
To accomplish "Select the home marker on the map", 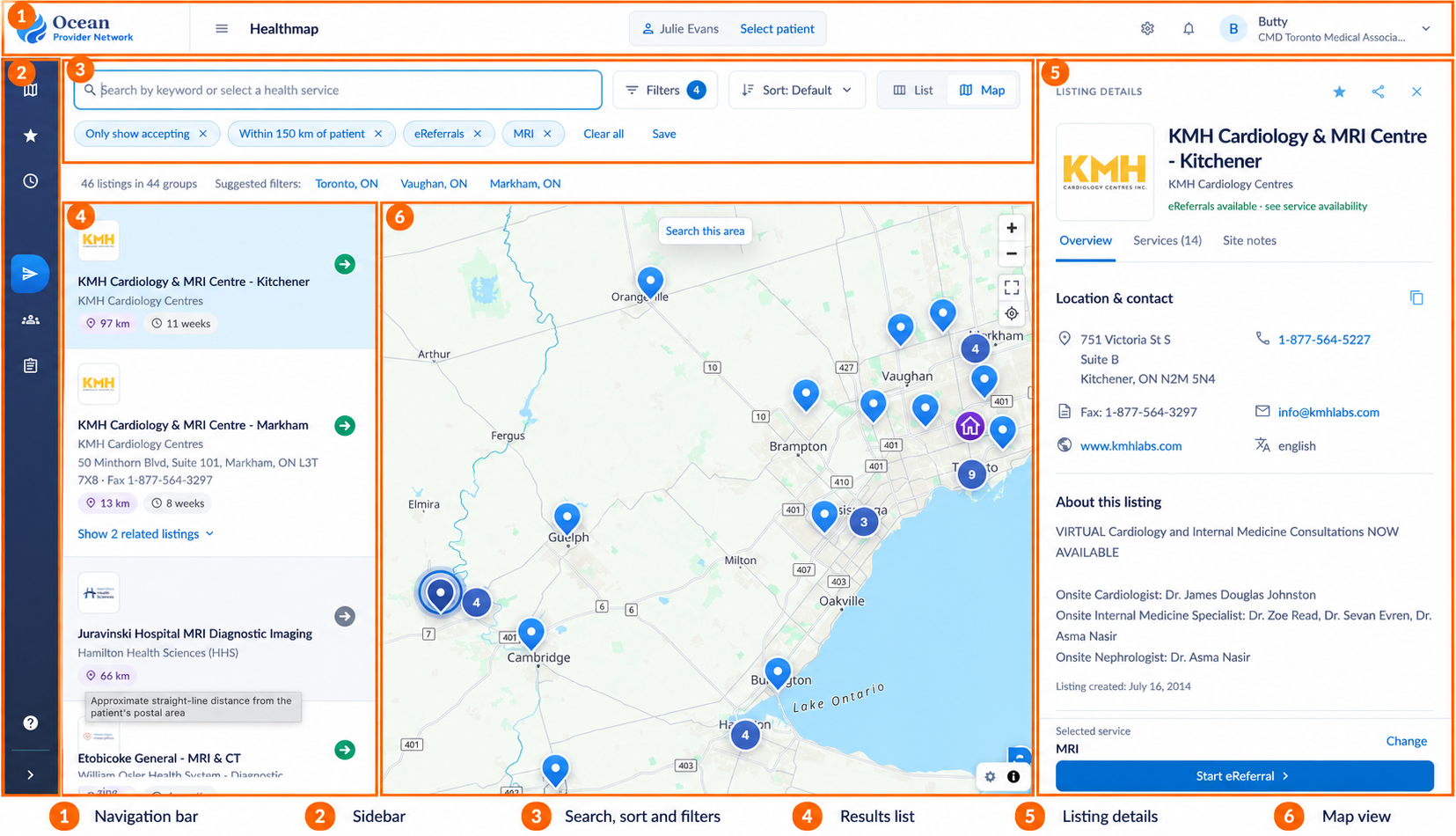I will [969, 427].
